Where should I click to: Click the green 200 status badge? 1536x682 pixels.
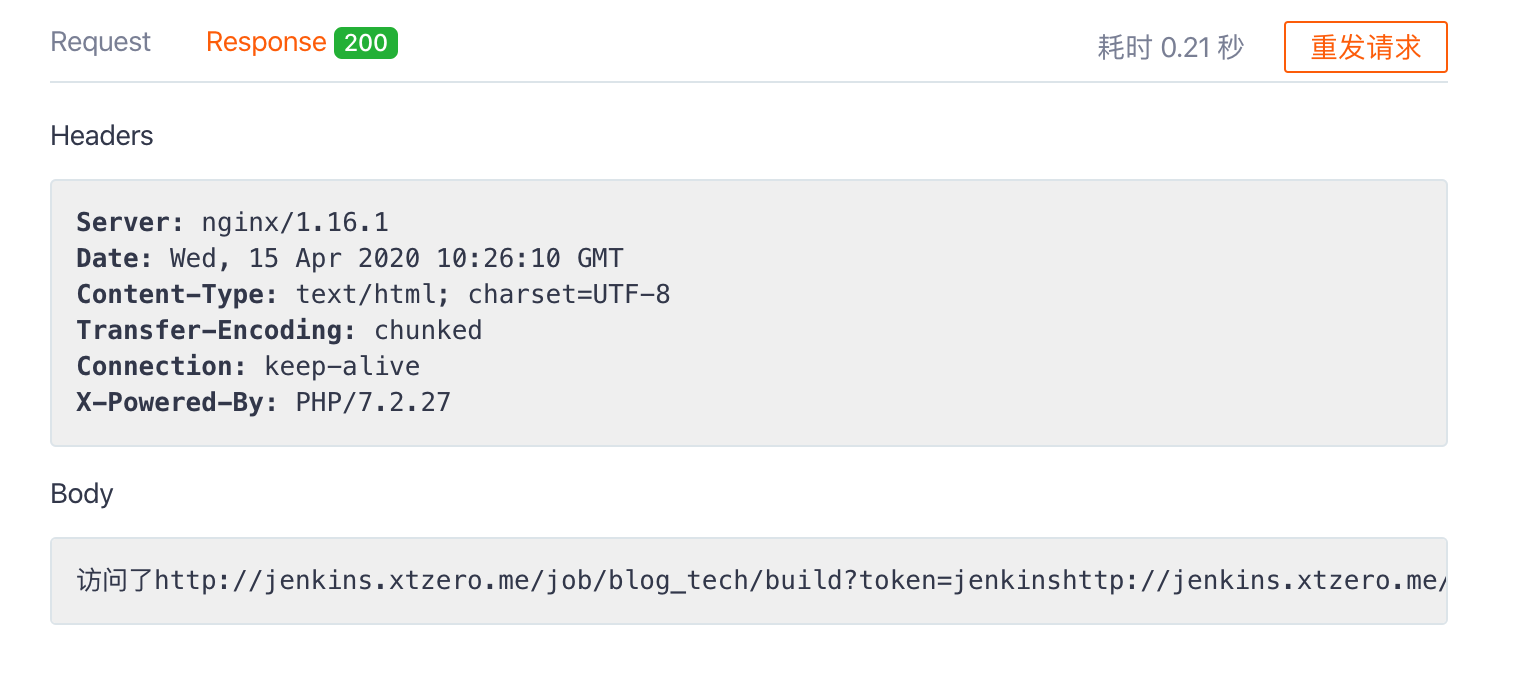coord(366,43)
